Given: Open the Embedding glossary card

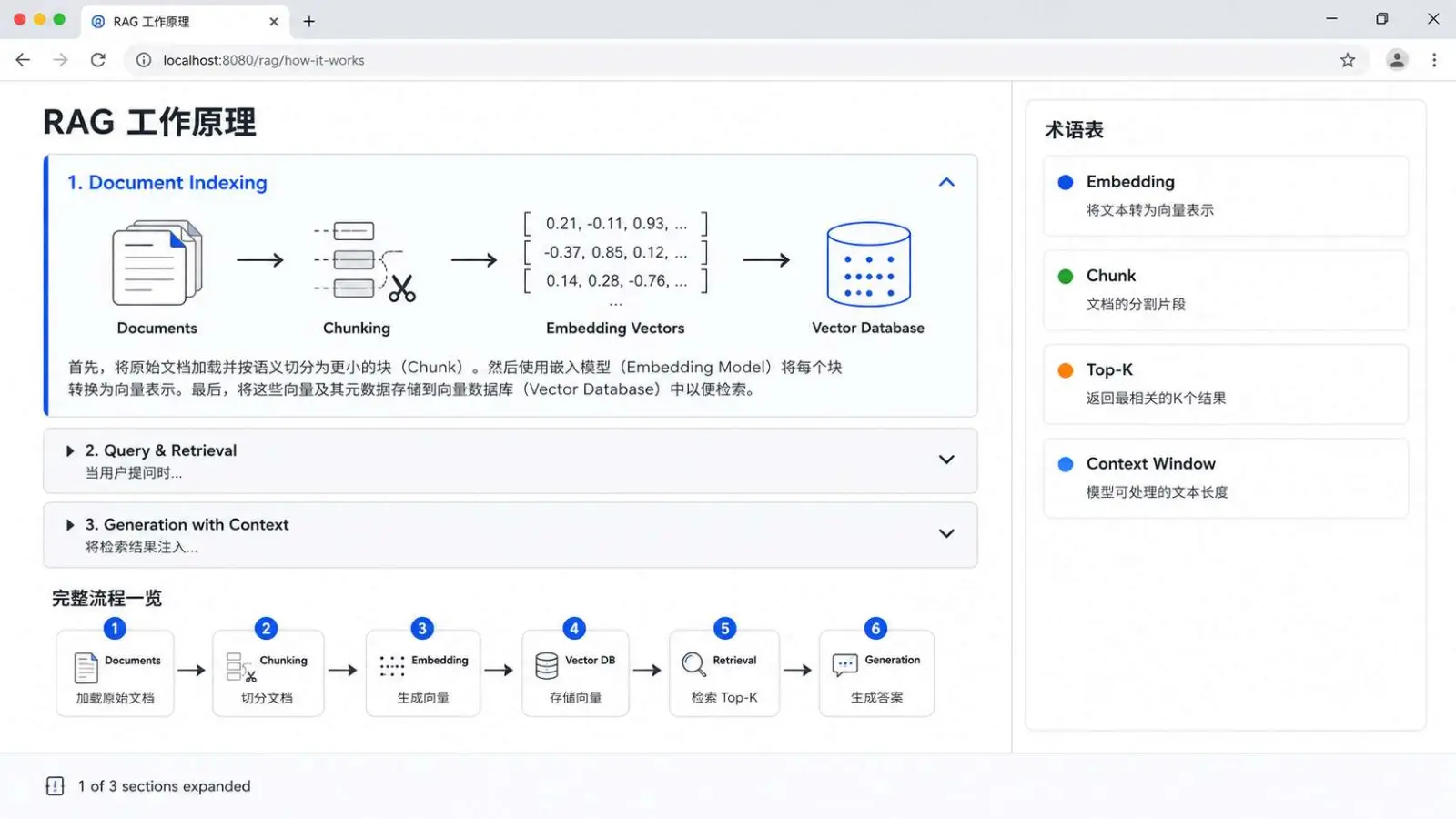Looking at the screenshot, I should [1226, 197].
